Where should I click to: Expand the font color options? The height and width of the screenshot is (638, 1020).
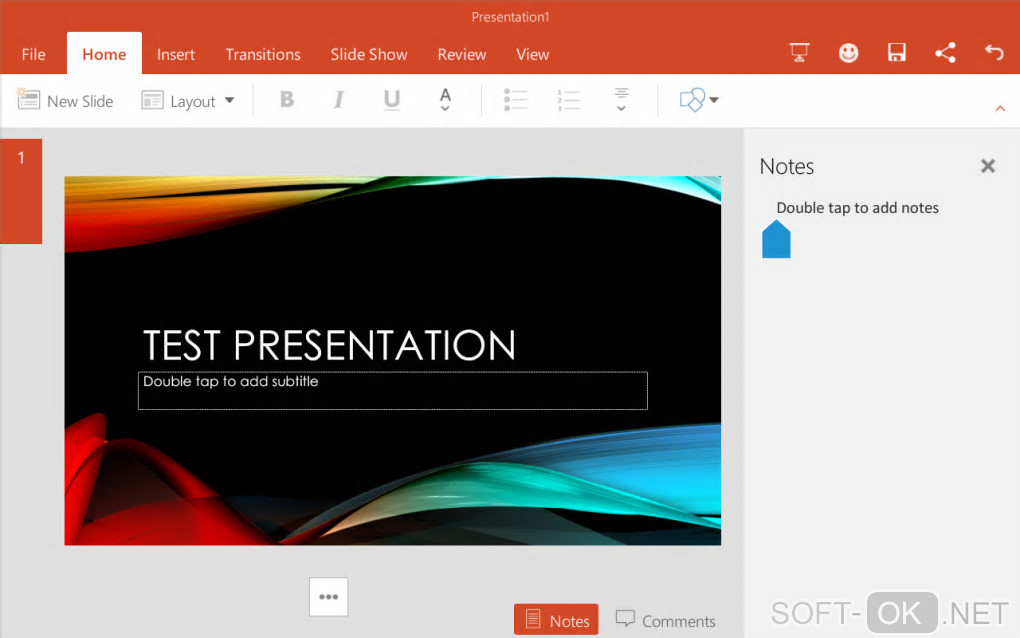click(445, 100)
